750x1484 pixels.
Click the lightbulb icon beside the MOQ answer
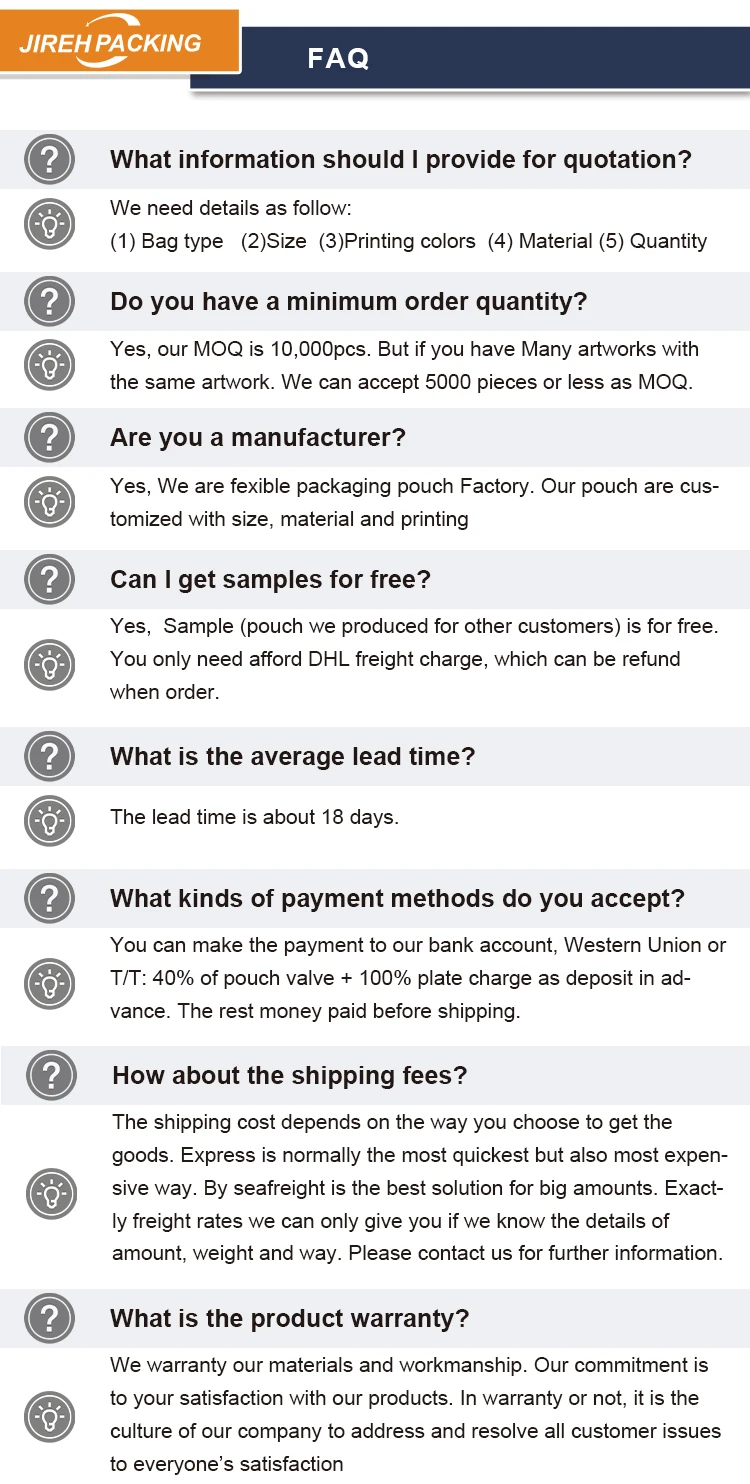point(50,366)
